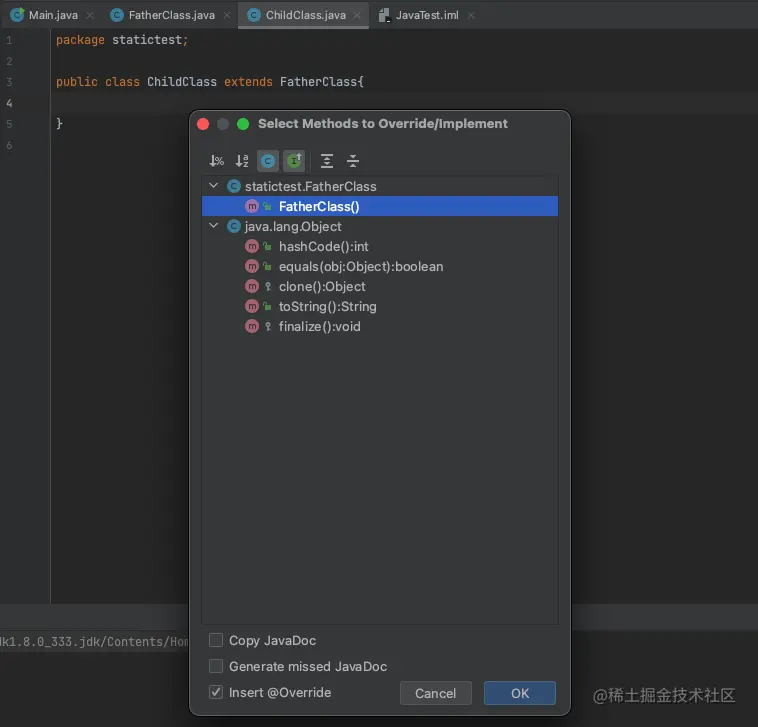
Task: Switch to the Main.java tab
Action: coord(53,15)
